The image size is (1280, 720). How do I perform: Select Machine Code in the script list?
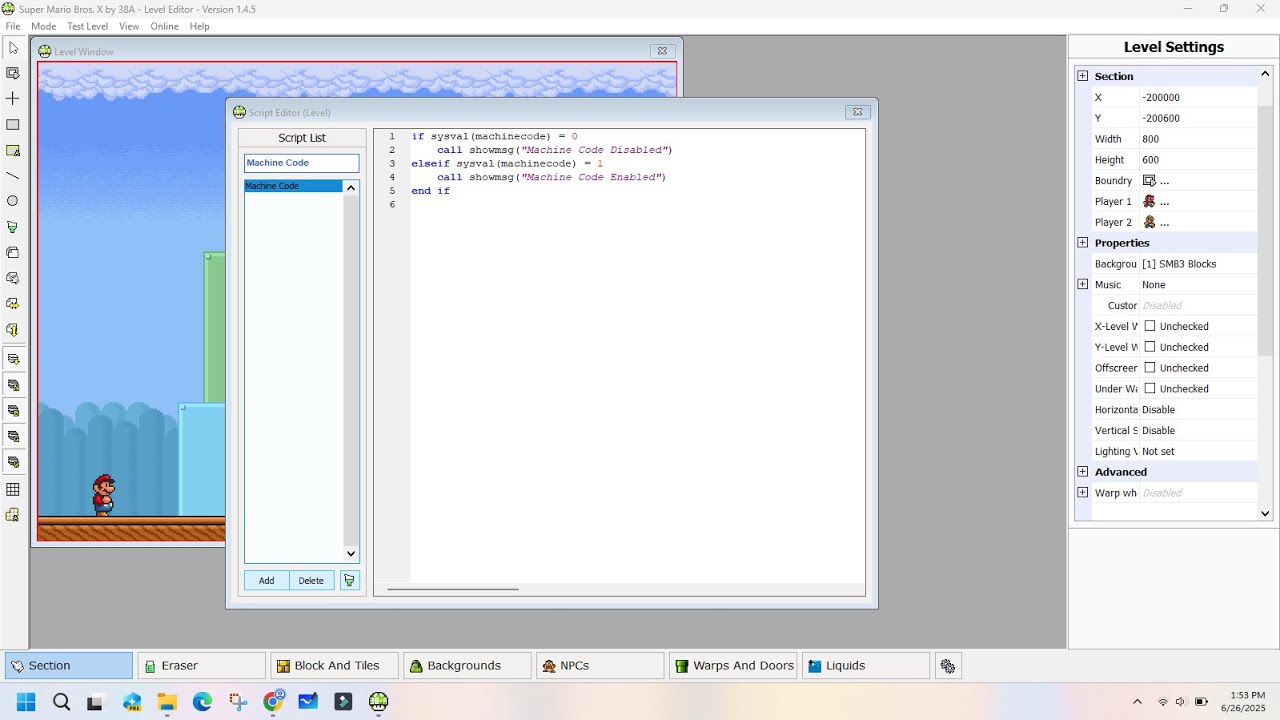pos(293,186)
